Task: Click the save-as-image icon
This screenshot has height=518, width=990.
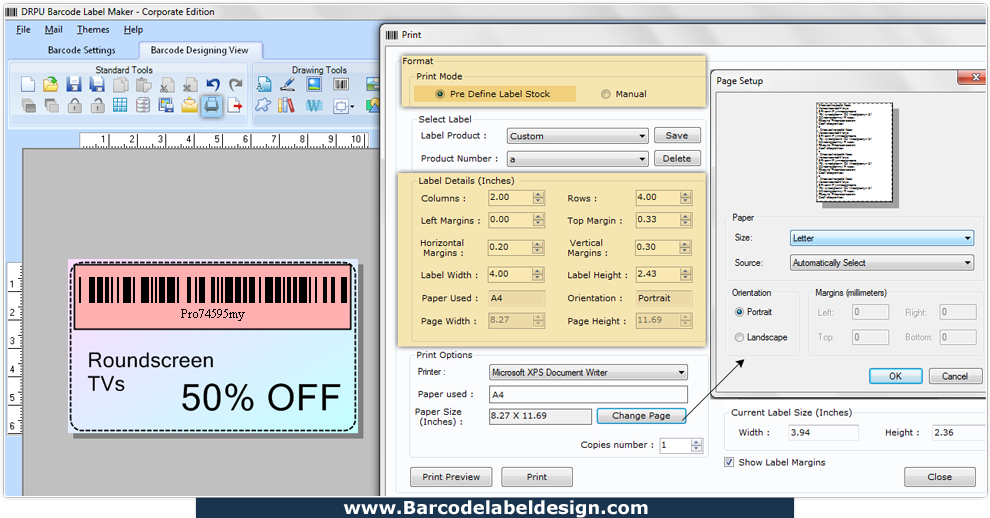Action: click(x=167, y=105)
